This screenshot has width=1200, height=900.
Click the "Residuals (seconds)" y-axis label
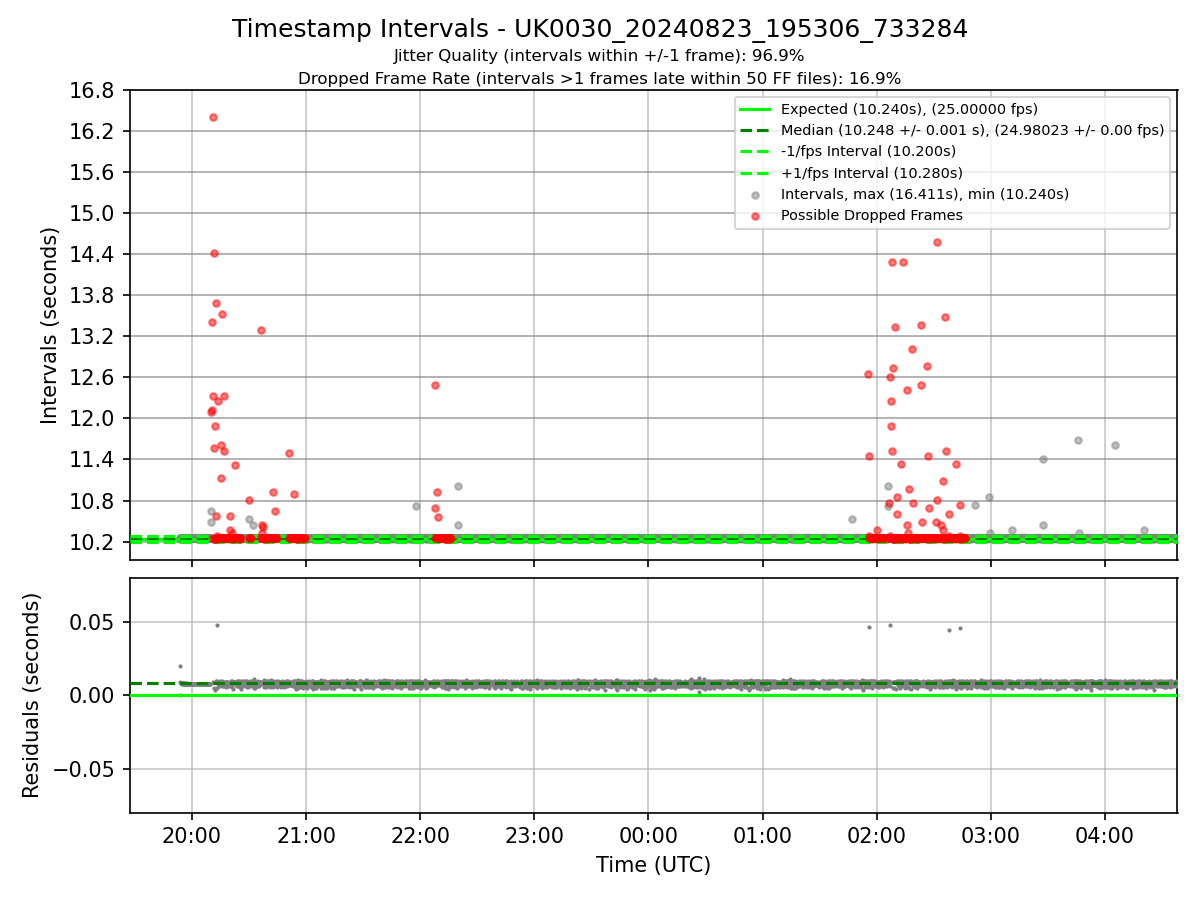point(32,695)
